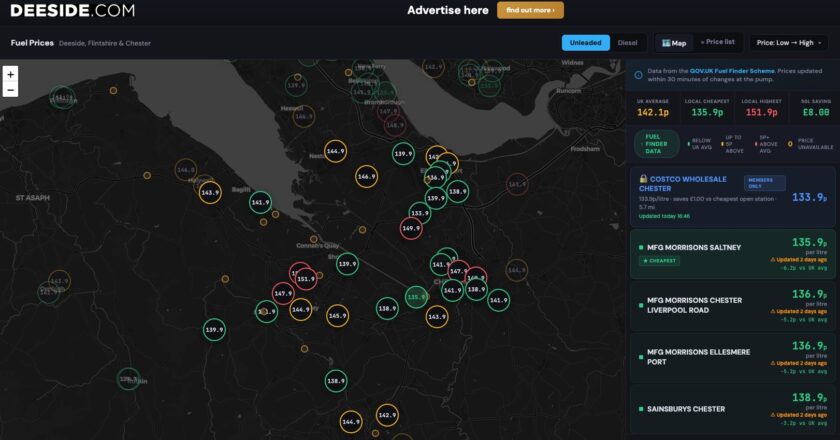Click the 50L Saving £8.00 figure
The height and width of the screenshot is (440, 840).
[x=816, y=113]
